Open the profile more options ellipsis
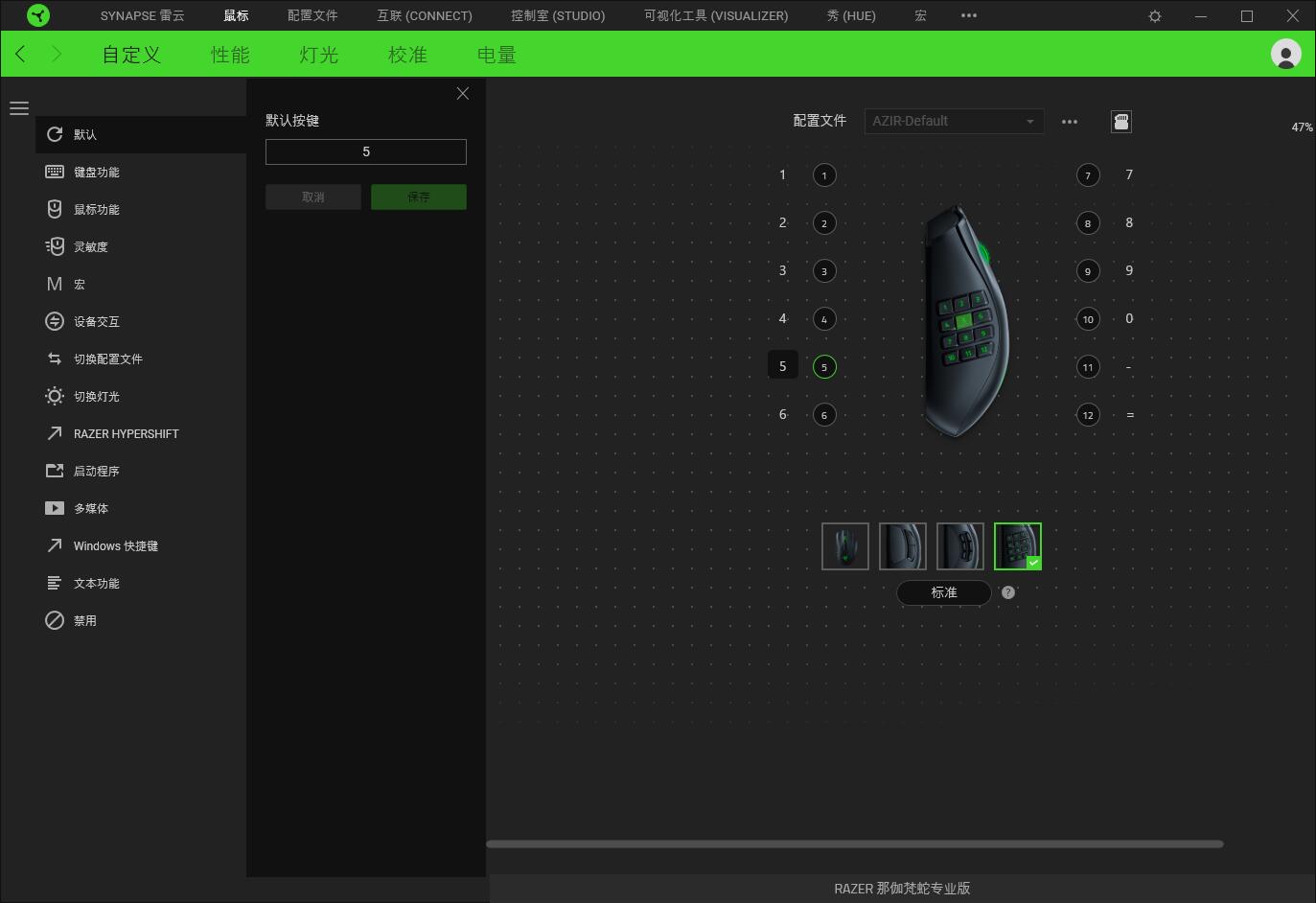 [x=1070, y=122]
